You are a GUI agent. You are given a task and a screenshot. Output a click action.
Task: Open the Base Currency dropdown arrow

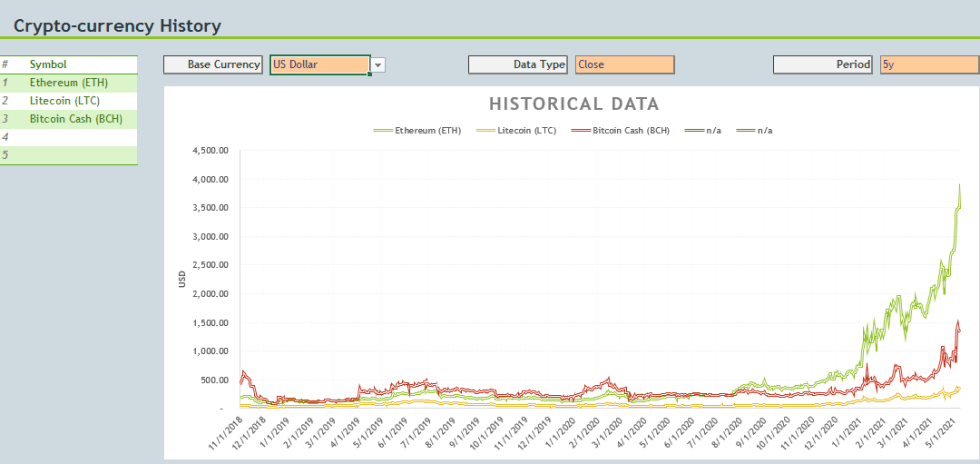pyautogui.click(x=378, y=65)
